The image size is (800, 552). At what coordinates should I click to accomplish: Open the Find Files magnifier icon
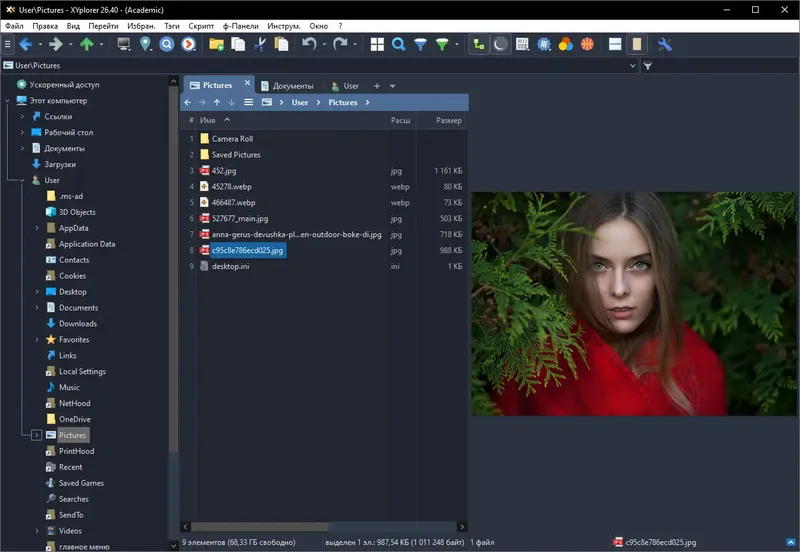point(398,44)
